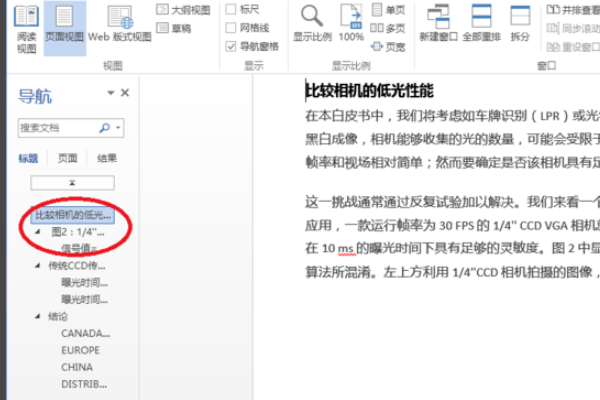
Task: Jump to the CHINA heading
Action: pyautogui.click(x=77, y=367)
